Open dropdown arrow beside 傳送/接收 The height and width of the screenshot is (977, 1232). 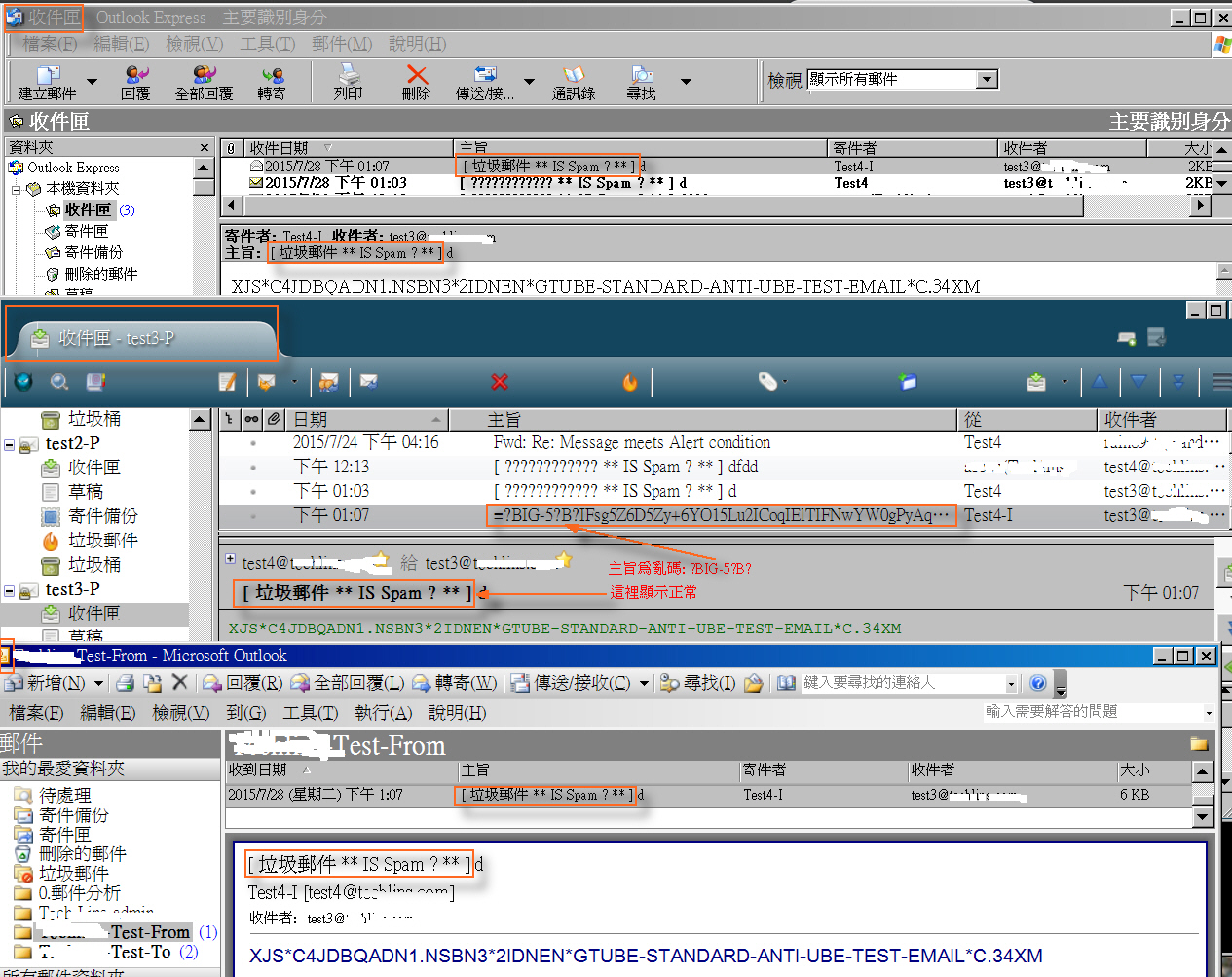click(x=529, y=82)
